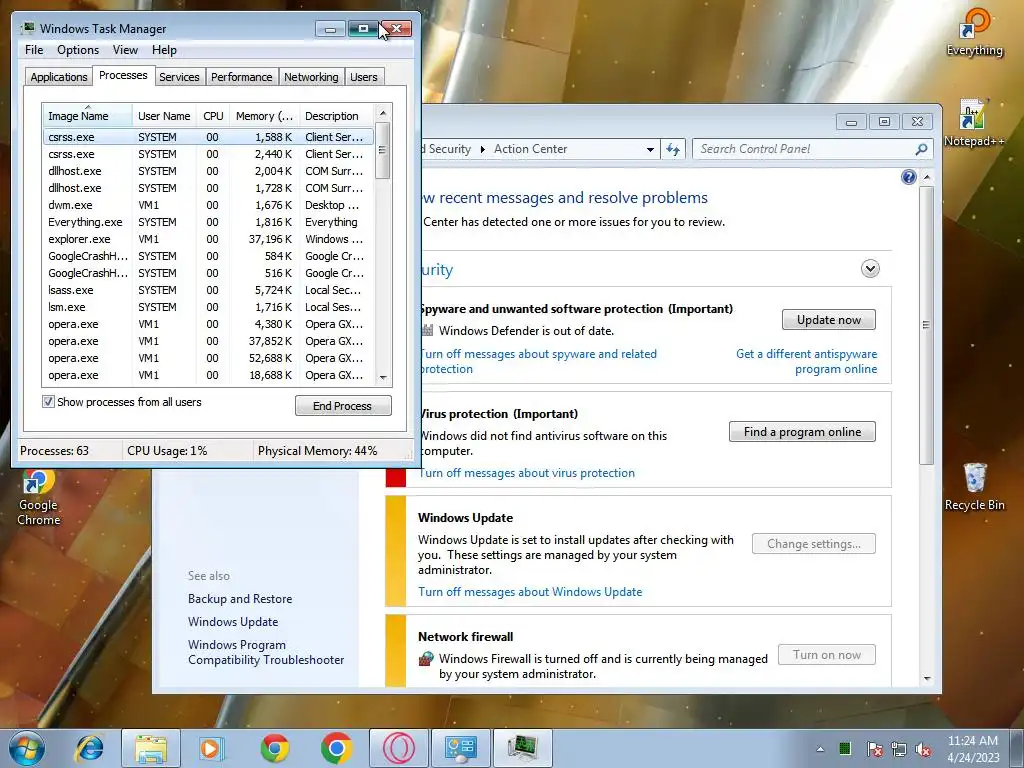Click Action Center scrollbar down arrow
This screenshot has height=768, width=1024.
click(x=926, y=679)
